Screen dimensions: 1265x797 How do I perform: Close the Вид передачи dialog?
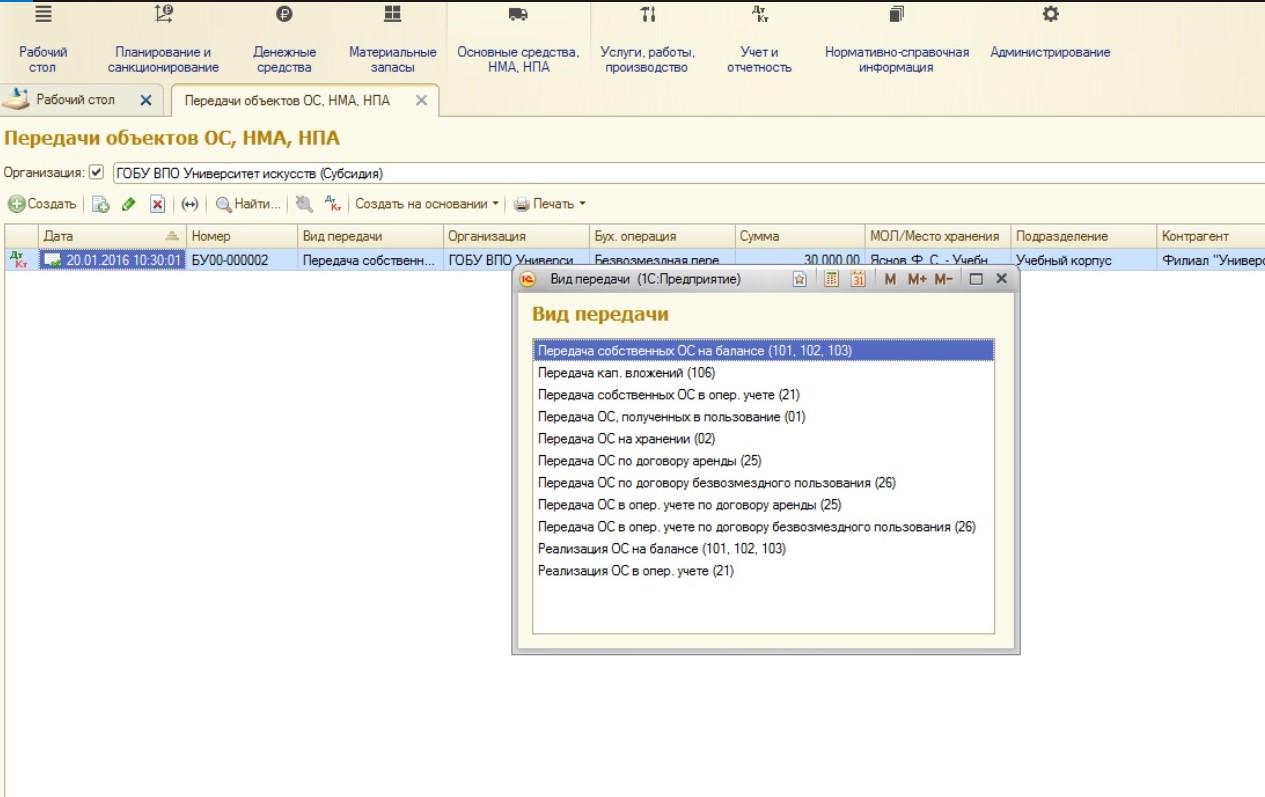coord(1002,280)
